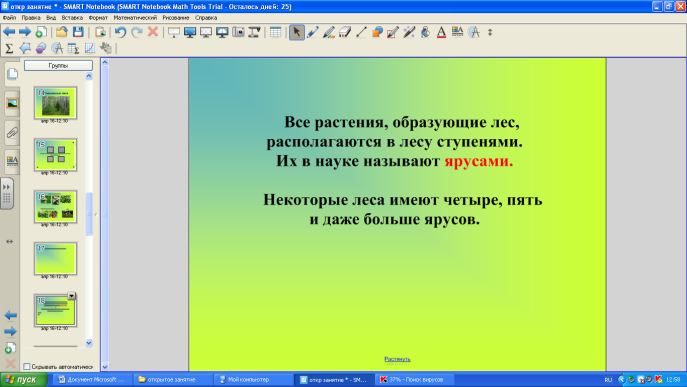Add a new page from top toolbar

click(x=41, y=32)
